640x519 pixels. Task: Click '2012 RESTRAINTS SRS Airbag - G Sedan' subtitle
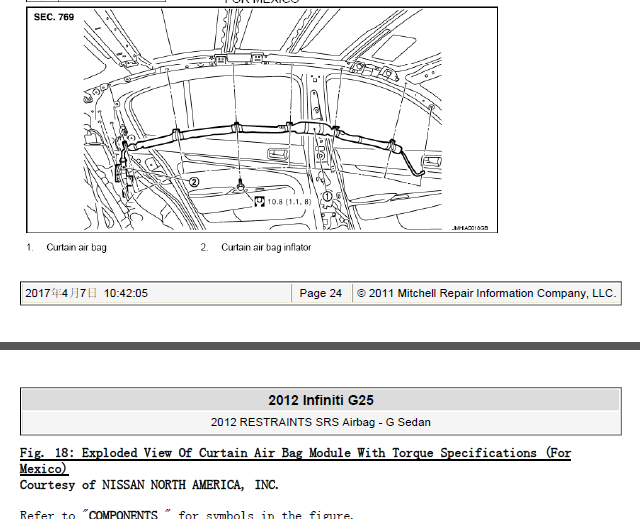pos(321,422)
